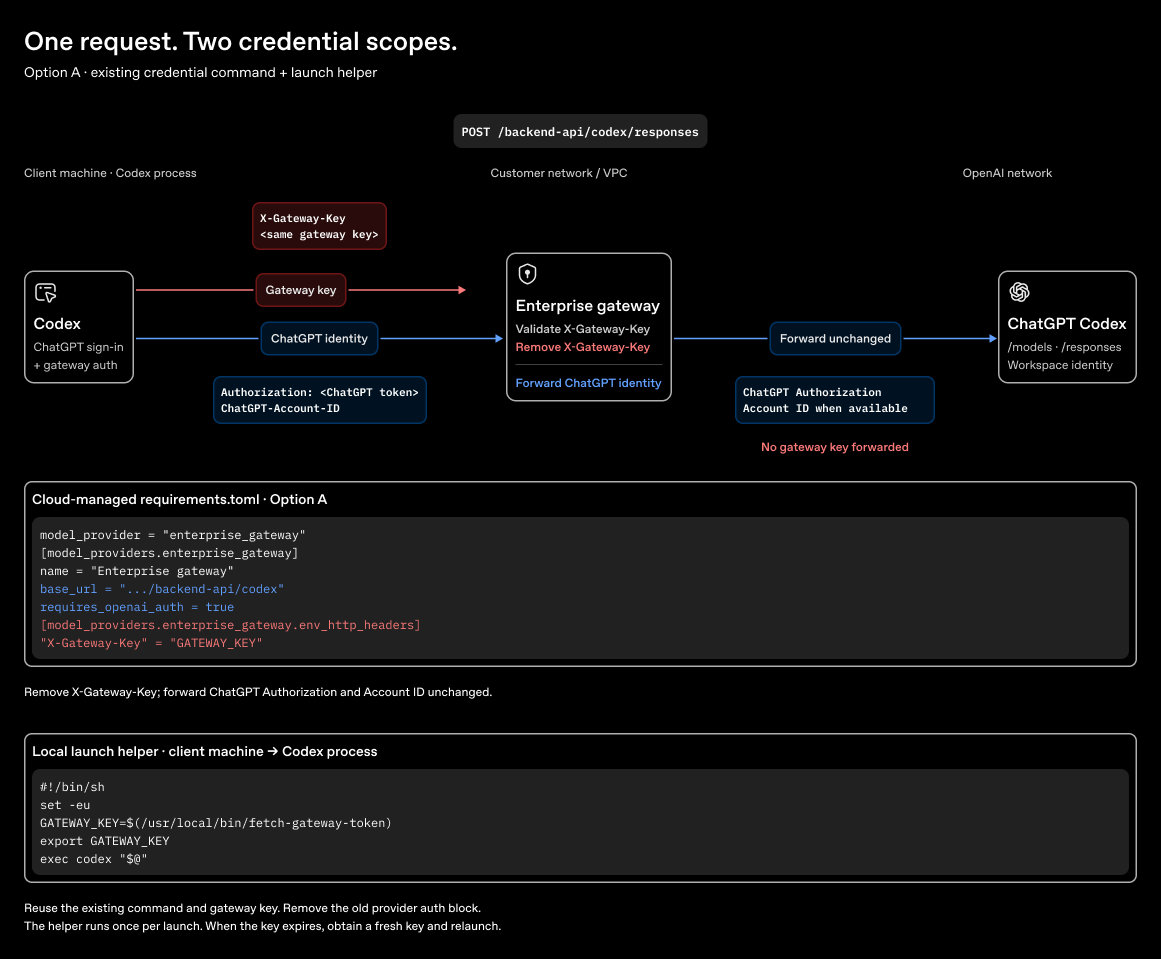Click the 'No gateway key forwarded' note
1161x959 pixels.
834,447
